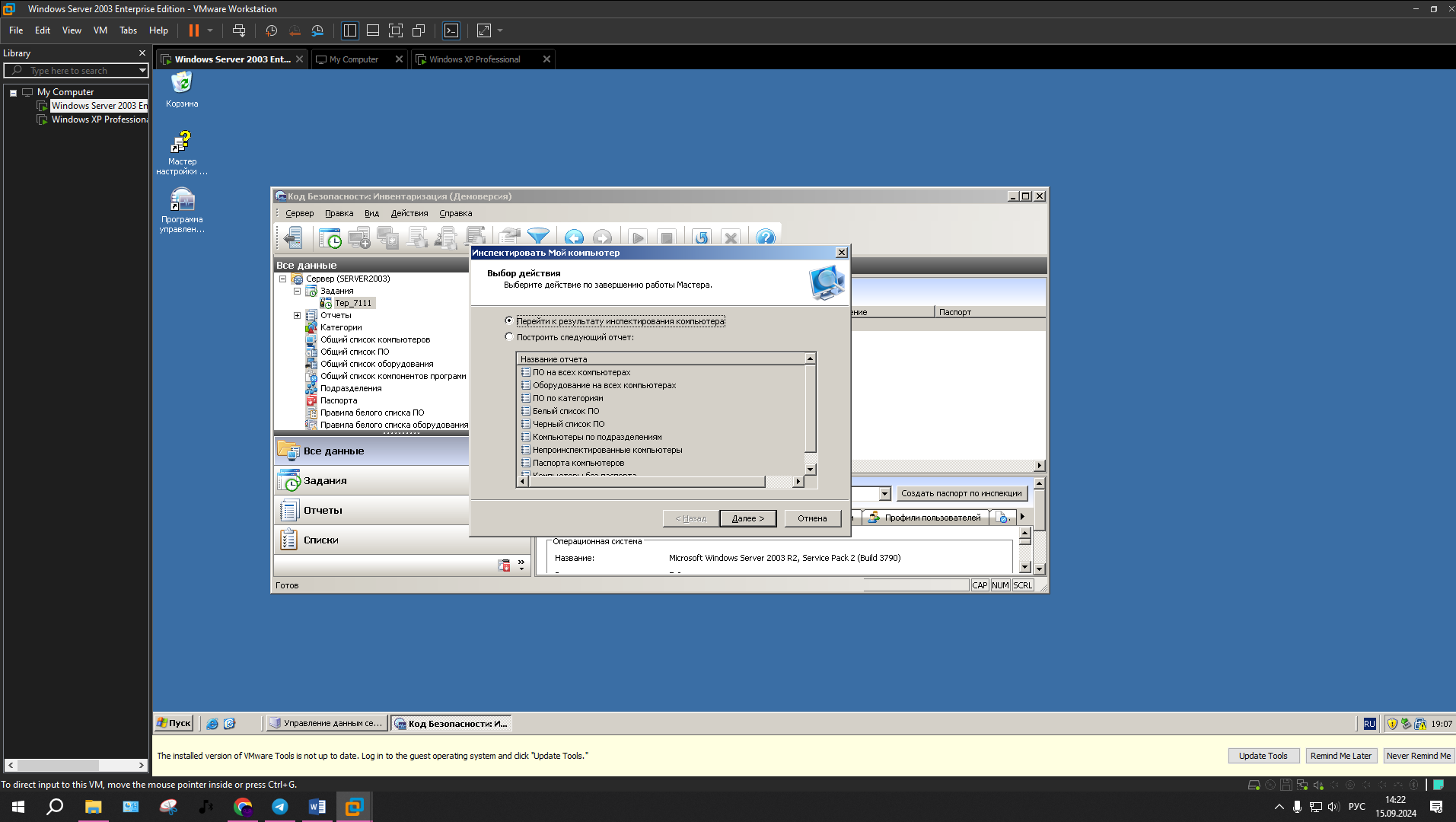The height and width of the screenshot is (822, 1456).
Task: Open the Правка menu
Action: pyautogui.click(x=339, y=213)
